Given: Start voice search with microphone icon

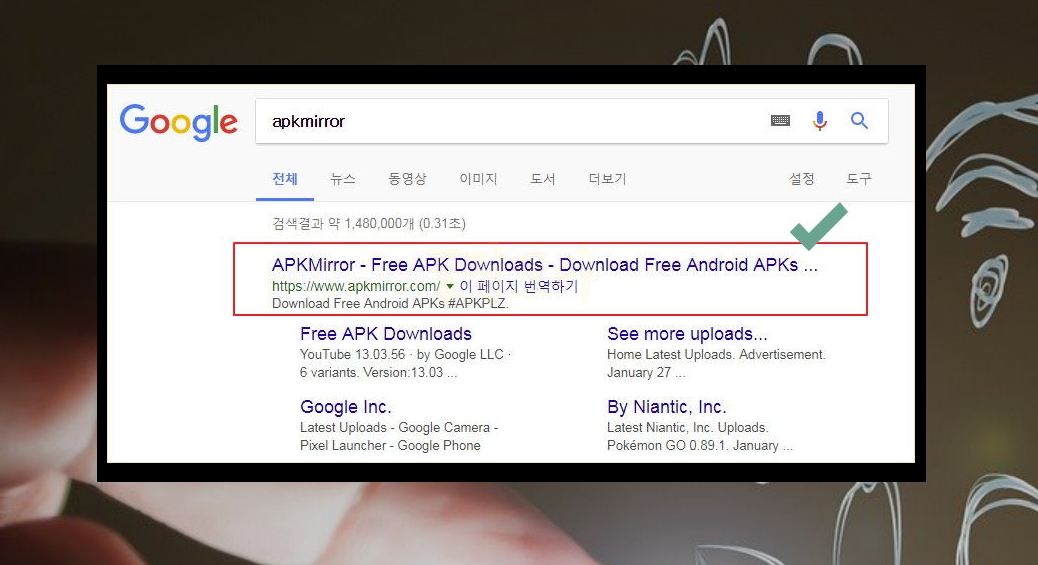Looking at the screenshot, I should coord(820,121).
